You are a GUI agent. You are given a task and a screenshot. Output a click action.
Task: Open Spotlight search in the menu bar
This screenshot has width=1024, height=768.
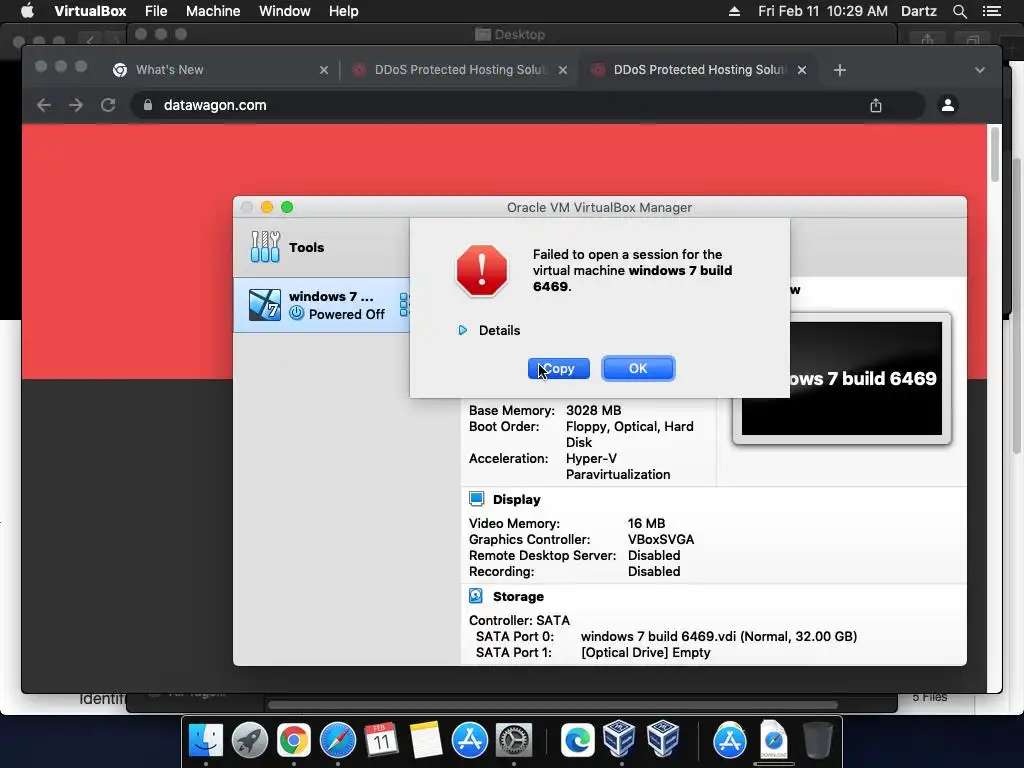point(959,11)
